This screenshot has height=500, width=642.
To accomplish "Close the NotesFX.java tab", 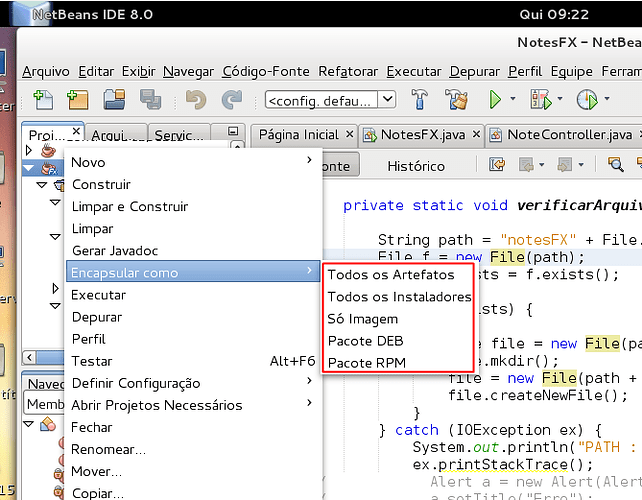I will [476, 134].
